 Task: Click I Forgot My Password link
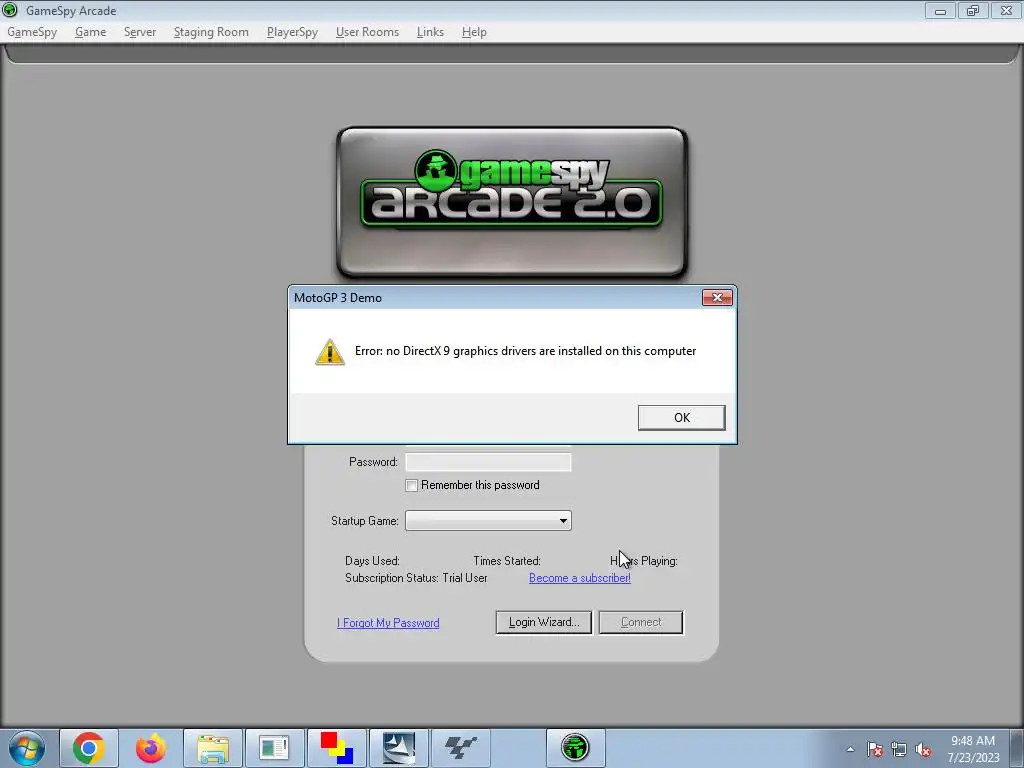point(388,623)
